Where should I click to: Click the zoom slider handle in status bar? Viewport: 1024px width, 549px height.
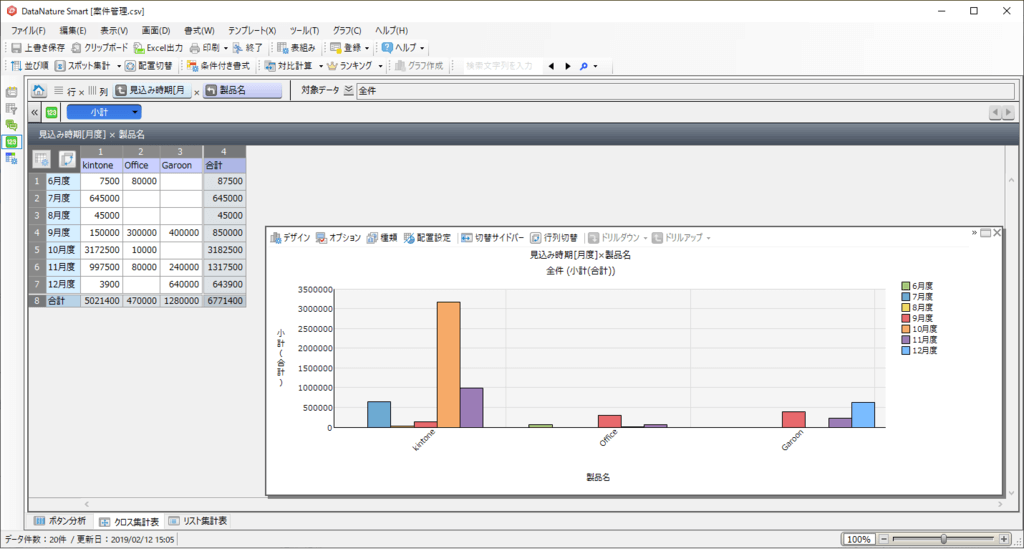[x=944, y=539]
